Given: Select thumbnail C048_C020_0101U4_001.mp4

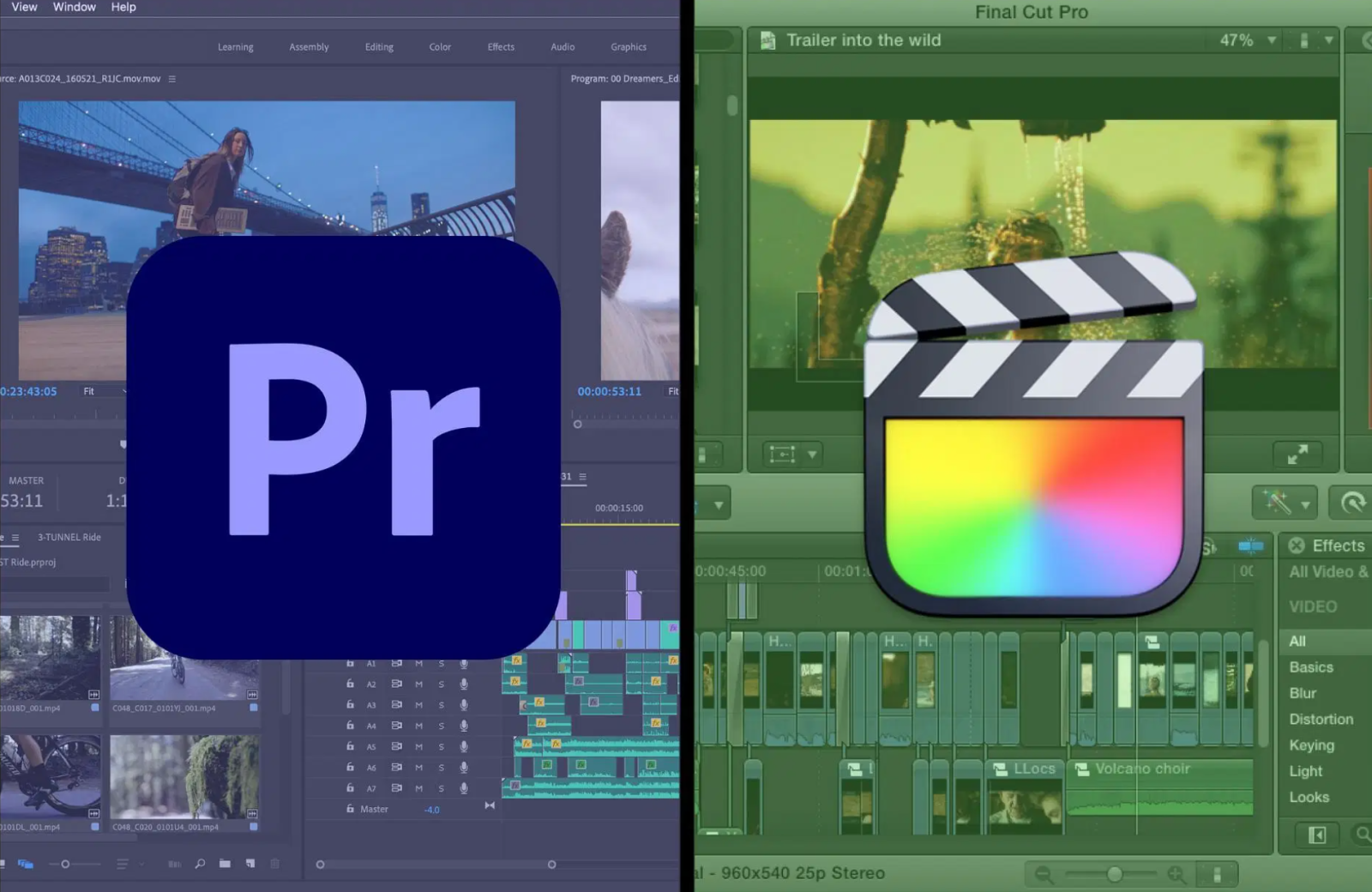Looking at the screenshot, I should click(184, 777).
